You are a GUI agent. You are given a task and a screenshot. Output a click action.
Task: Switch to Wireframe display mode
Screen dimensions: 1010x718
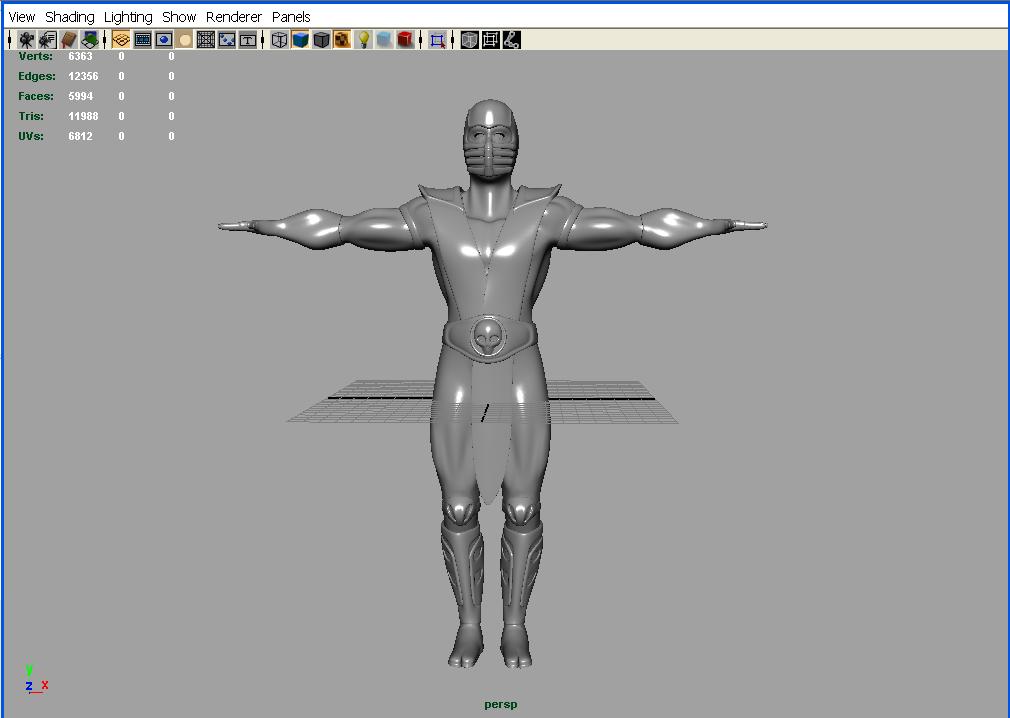279,40
